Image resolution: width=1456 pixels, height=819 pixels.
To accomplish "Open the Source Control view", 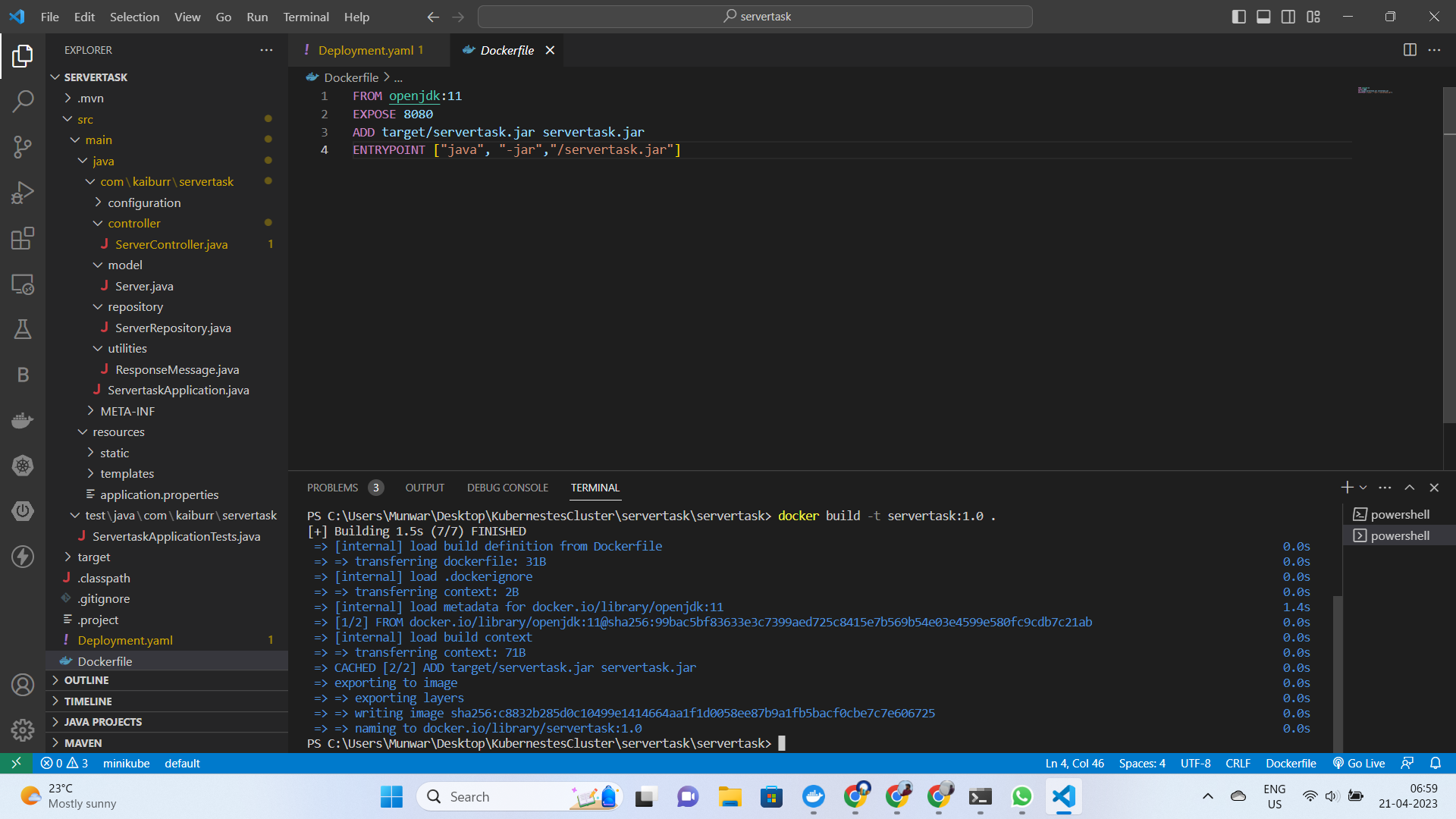I will (23, 147).
